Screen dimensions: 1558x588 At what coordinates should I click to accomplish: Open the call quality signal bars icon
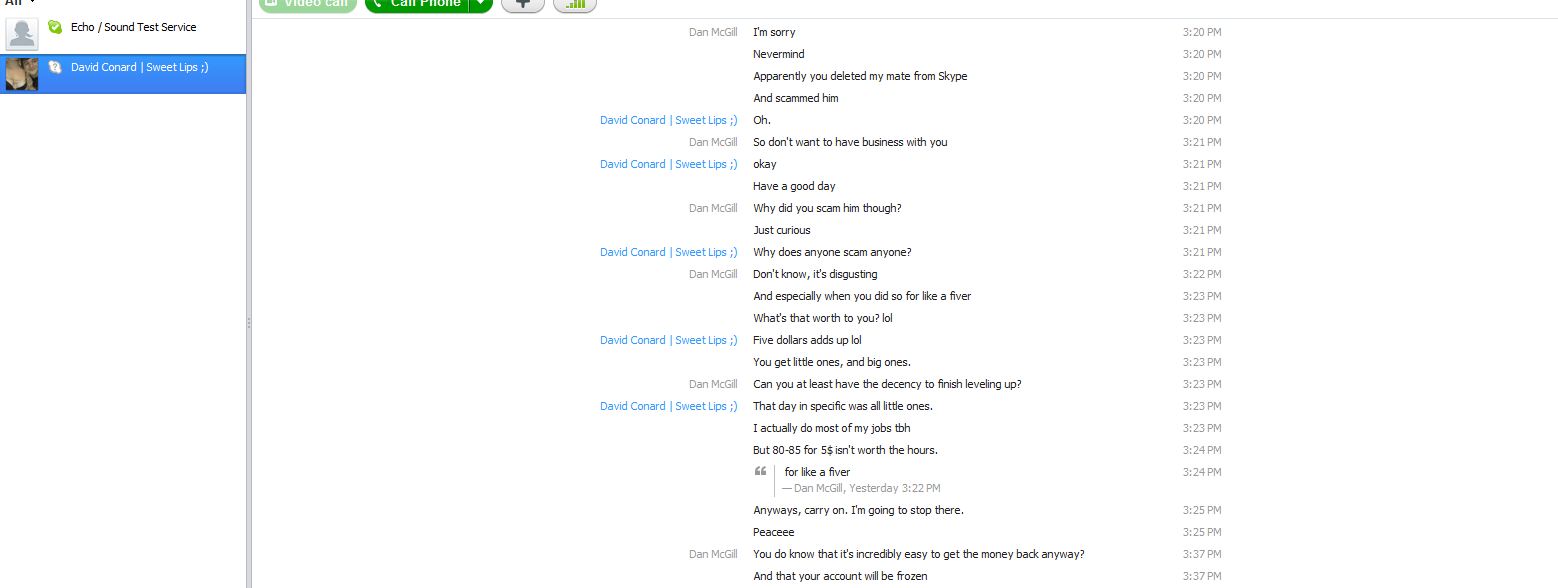tap(575, 4)
